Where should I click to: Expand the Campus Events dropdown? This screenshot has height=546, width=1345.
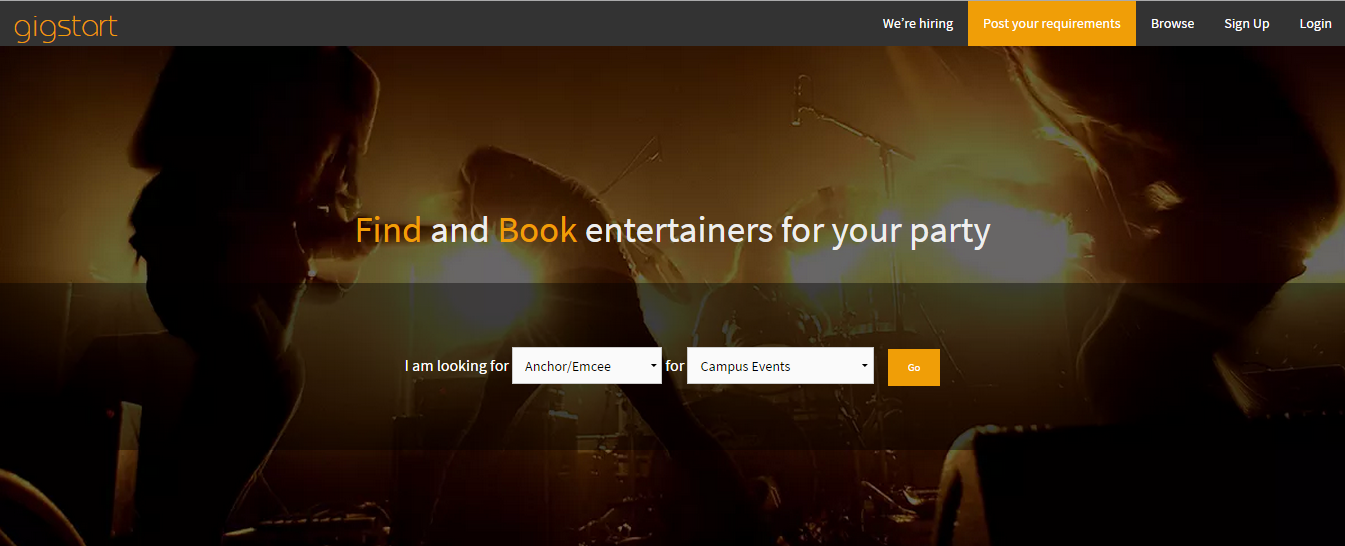(780, 366)
